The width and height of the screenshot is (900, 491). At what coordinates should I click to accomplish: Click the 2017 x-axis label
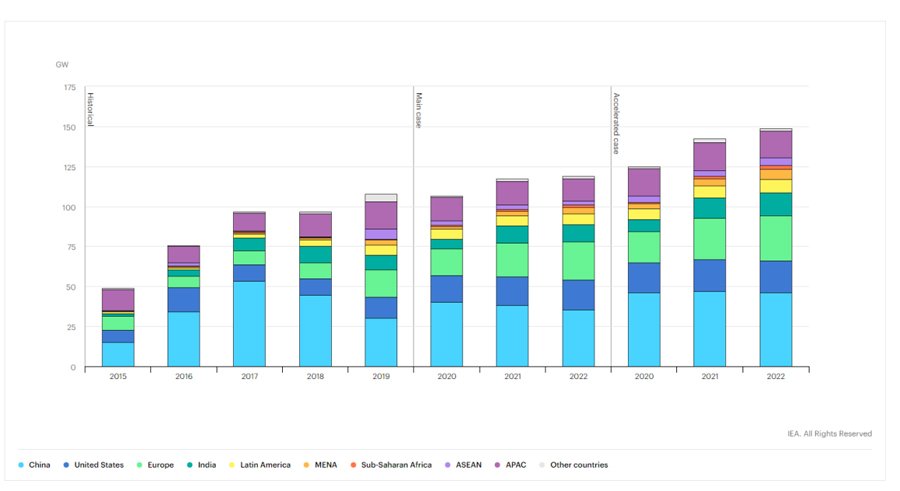click(249, 376)
